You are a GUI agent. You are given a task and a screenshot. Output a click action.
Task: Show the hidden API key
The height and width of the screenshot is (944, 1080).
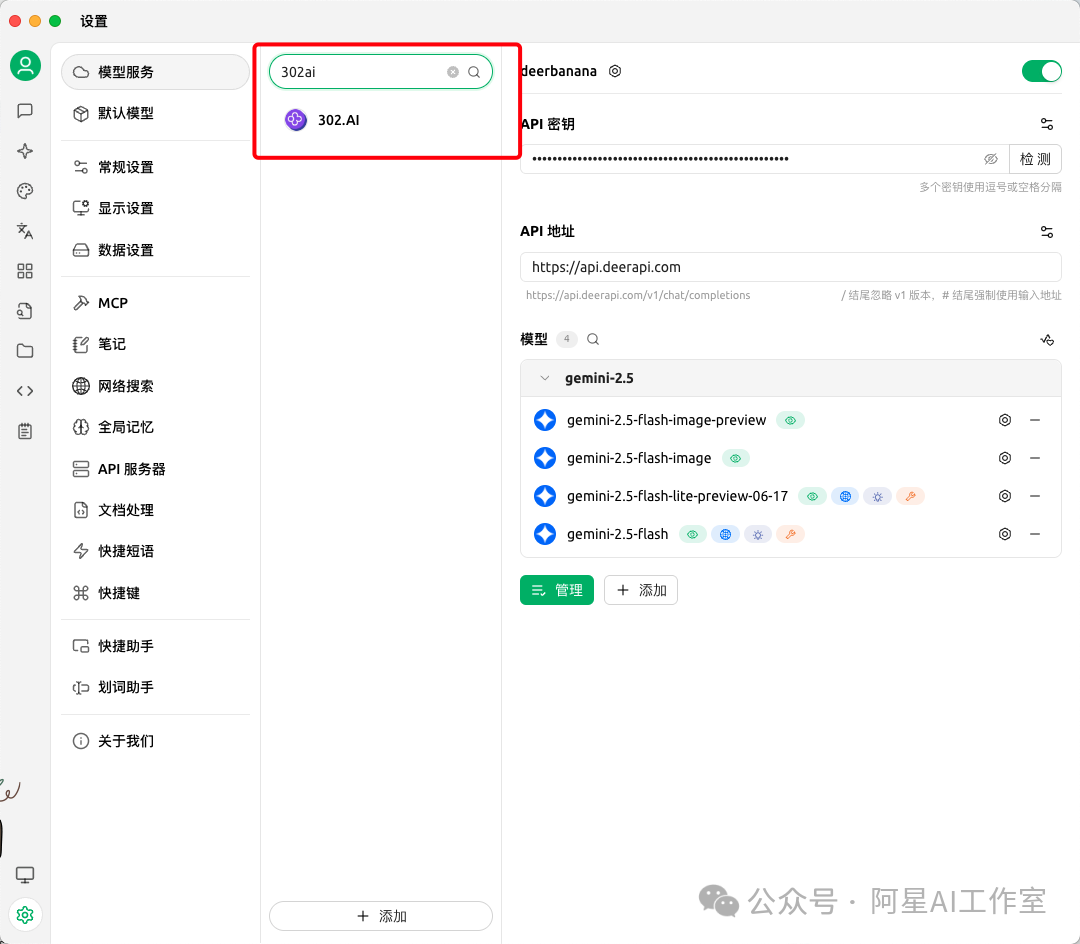click(990, 159)
